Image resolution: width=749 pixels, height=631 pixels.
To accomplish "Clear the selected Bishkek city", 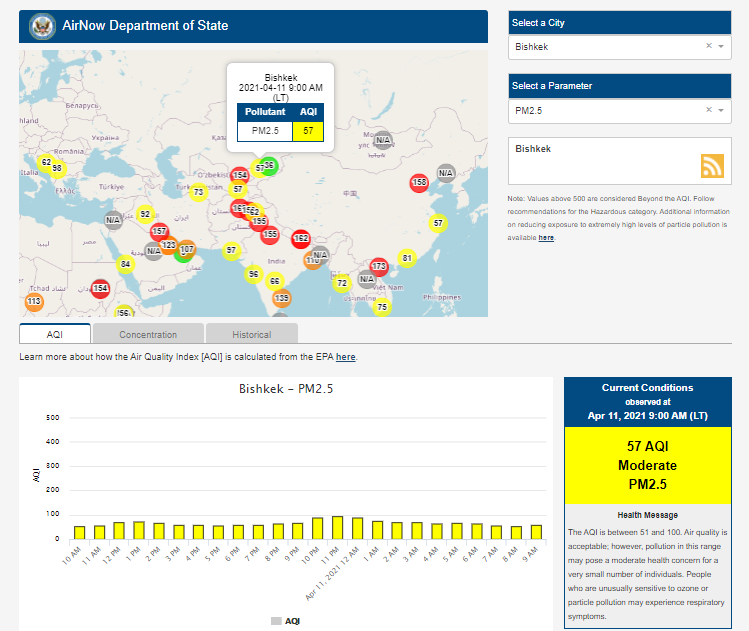I will [x=708, y=46].
